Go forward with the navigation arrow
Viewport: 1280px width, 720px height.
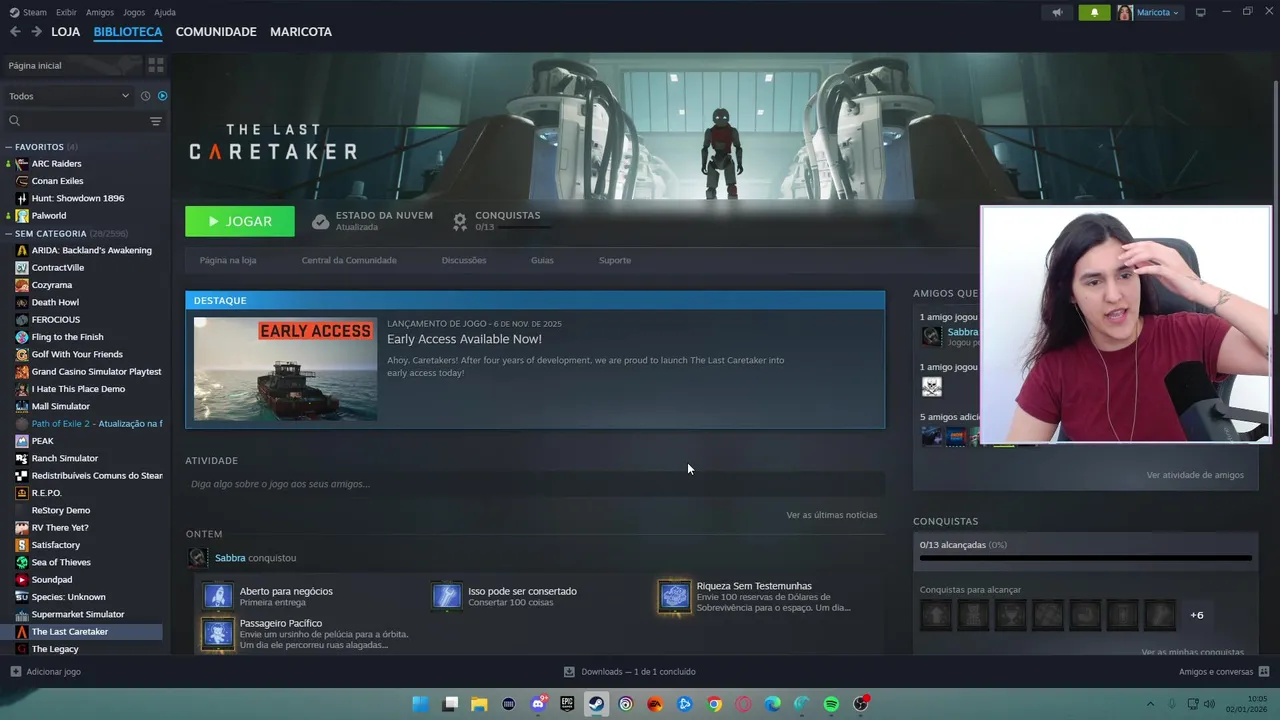click(x=36, y=32)
